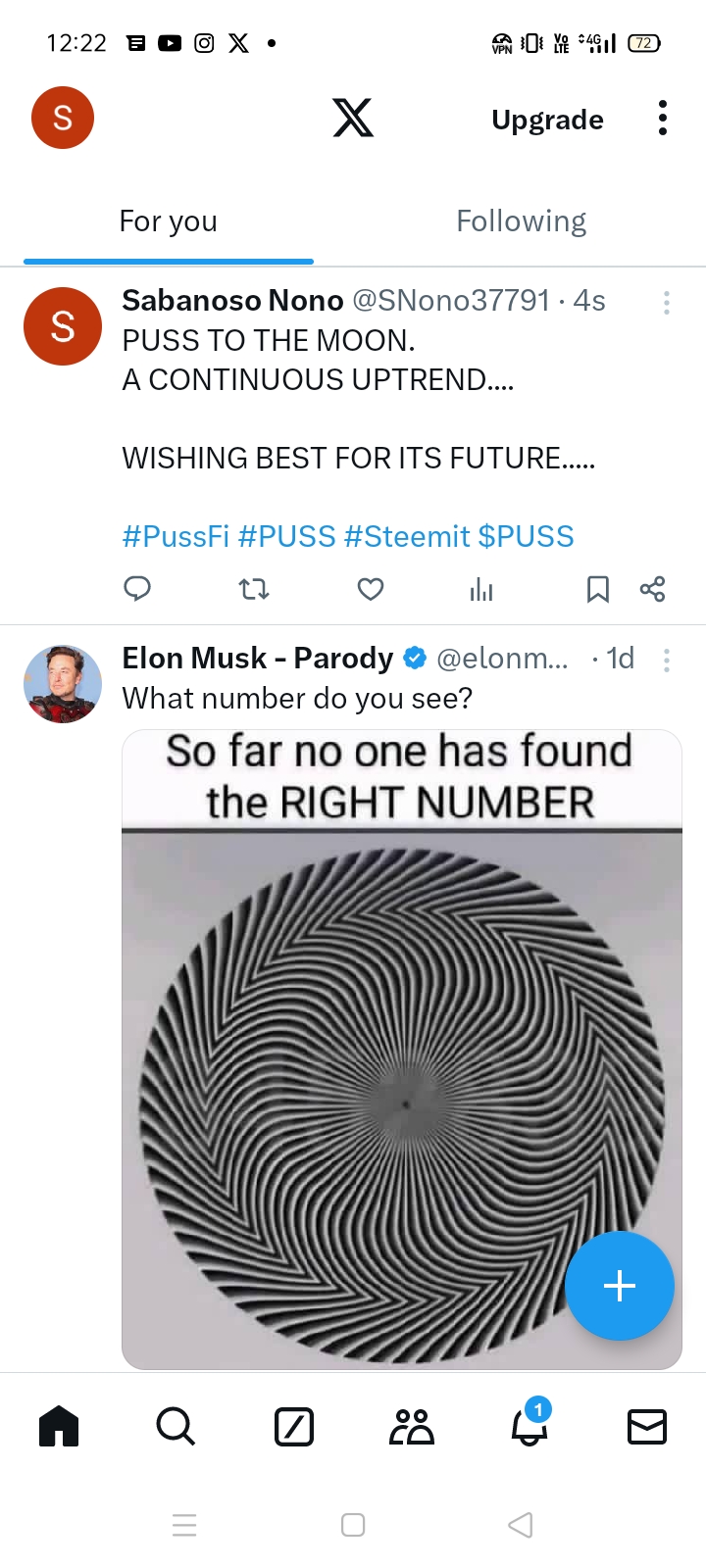This screenshot has width=706, height=1568.
Task: Like Sabanoso Nono's post with heart
Action: [371, 589]
